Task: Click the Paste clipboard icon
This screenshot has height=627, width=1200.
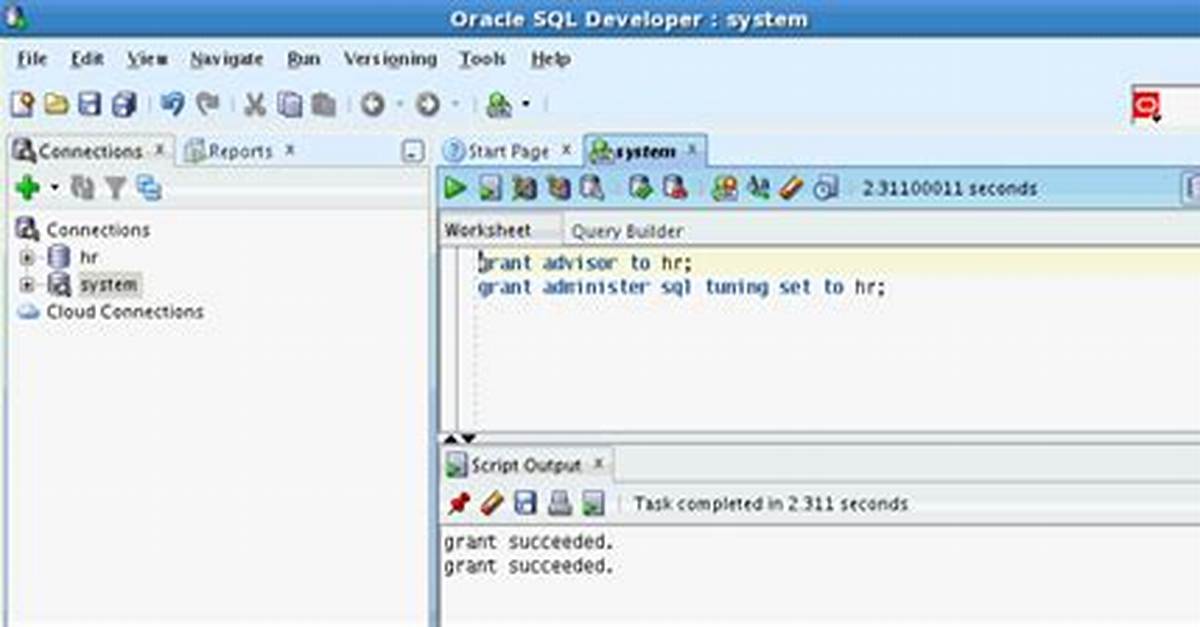Action: point(322,104)
